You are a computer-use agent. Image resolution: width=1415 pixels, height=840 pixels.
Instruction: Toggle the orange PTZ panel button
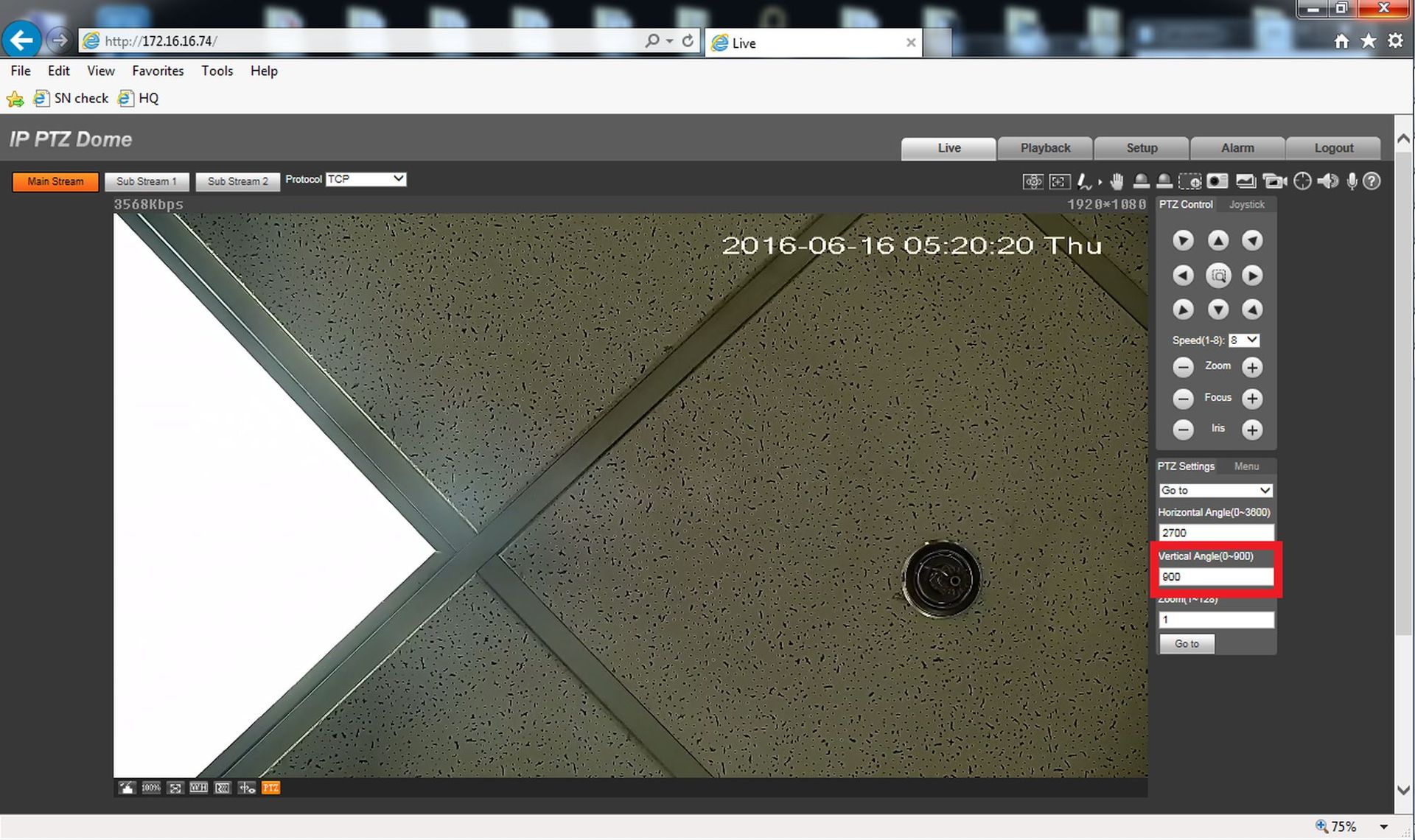point(270,788)
